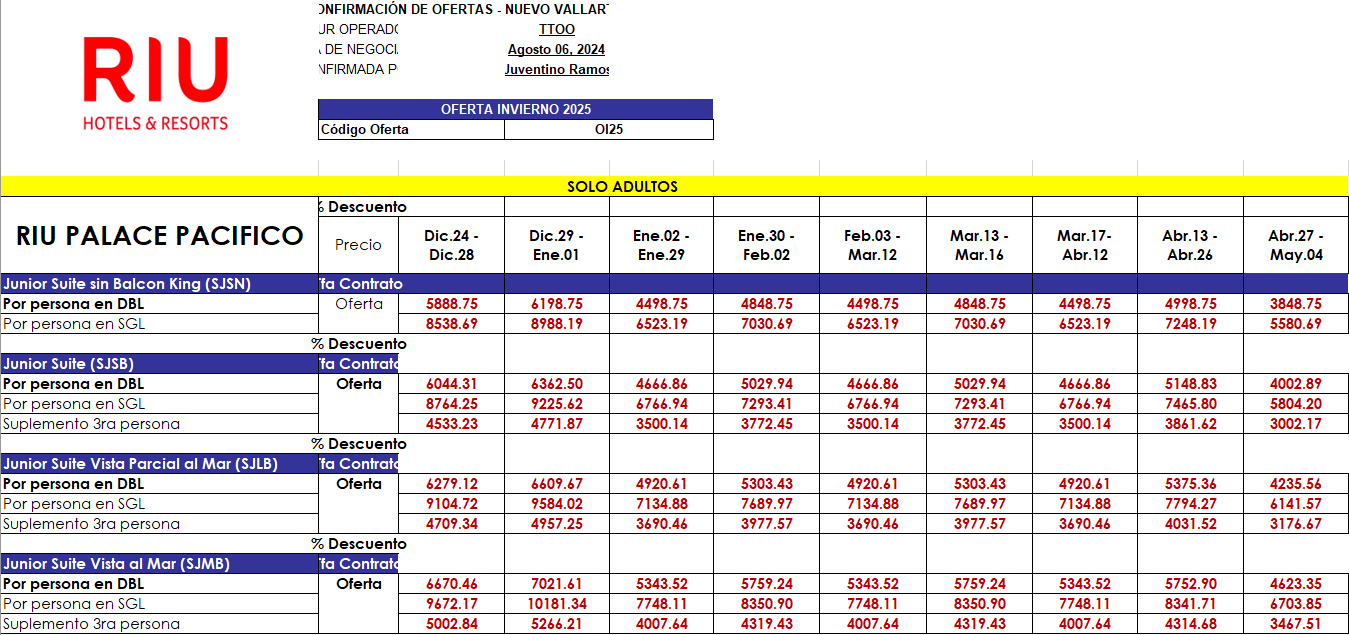Click the yellow SOLO ADULTOS banner

(x=674, y=186)
